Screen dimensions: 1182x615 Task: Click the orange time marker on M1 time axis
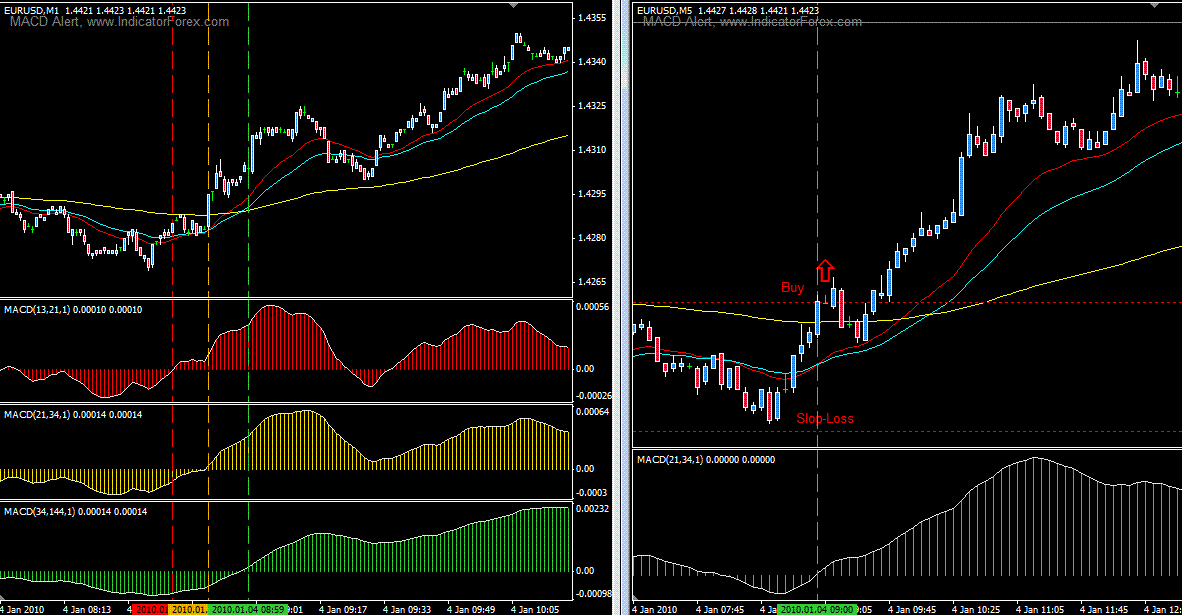tap(188, 608)
